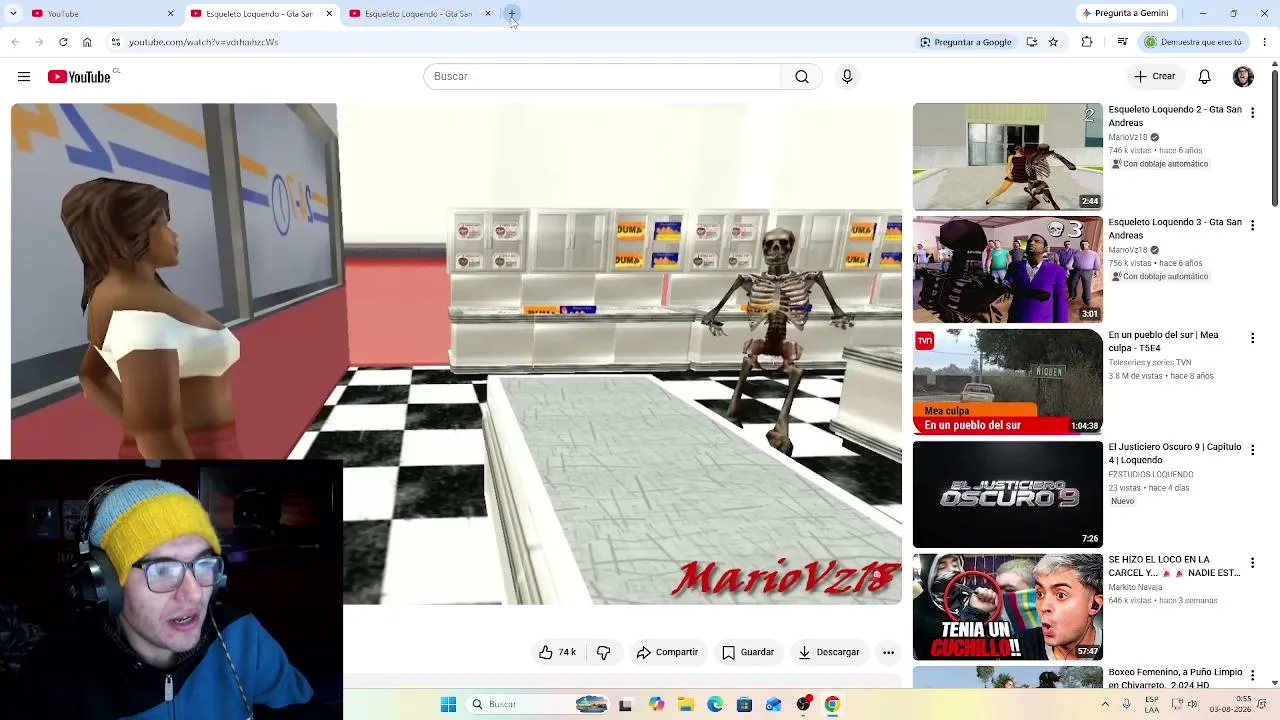Screen dimensions: 1280x720
Task: Open media controls in Chrome toolbar
Action: (x=1122, y=42)
